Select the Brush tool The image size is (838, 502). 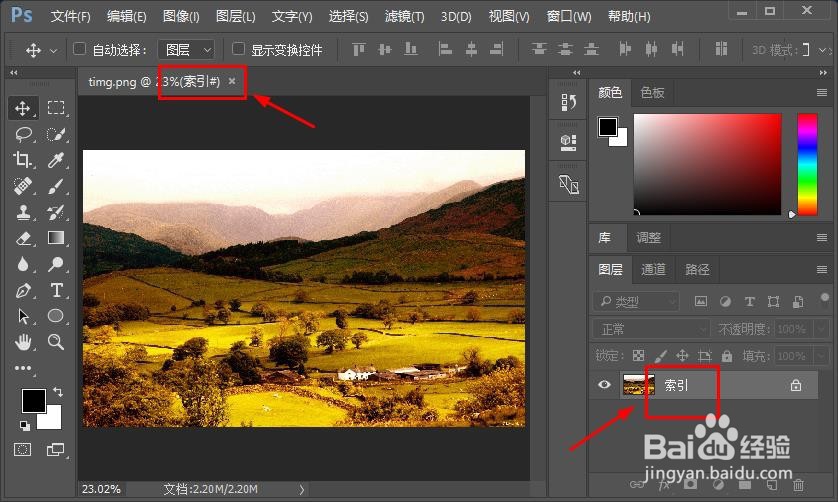click(x=56, y=186)
